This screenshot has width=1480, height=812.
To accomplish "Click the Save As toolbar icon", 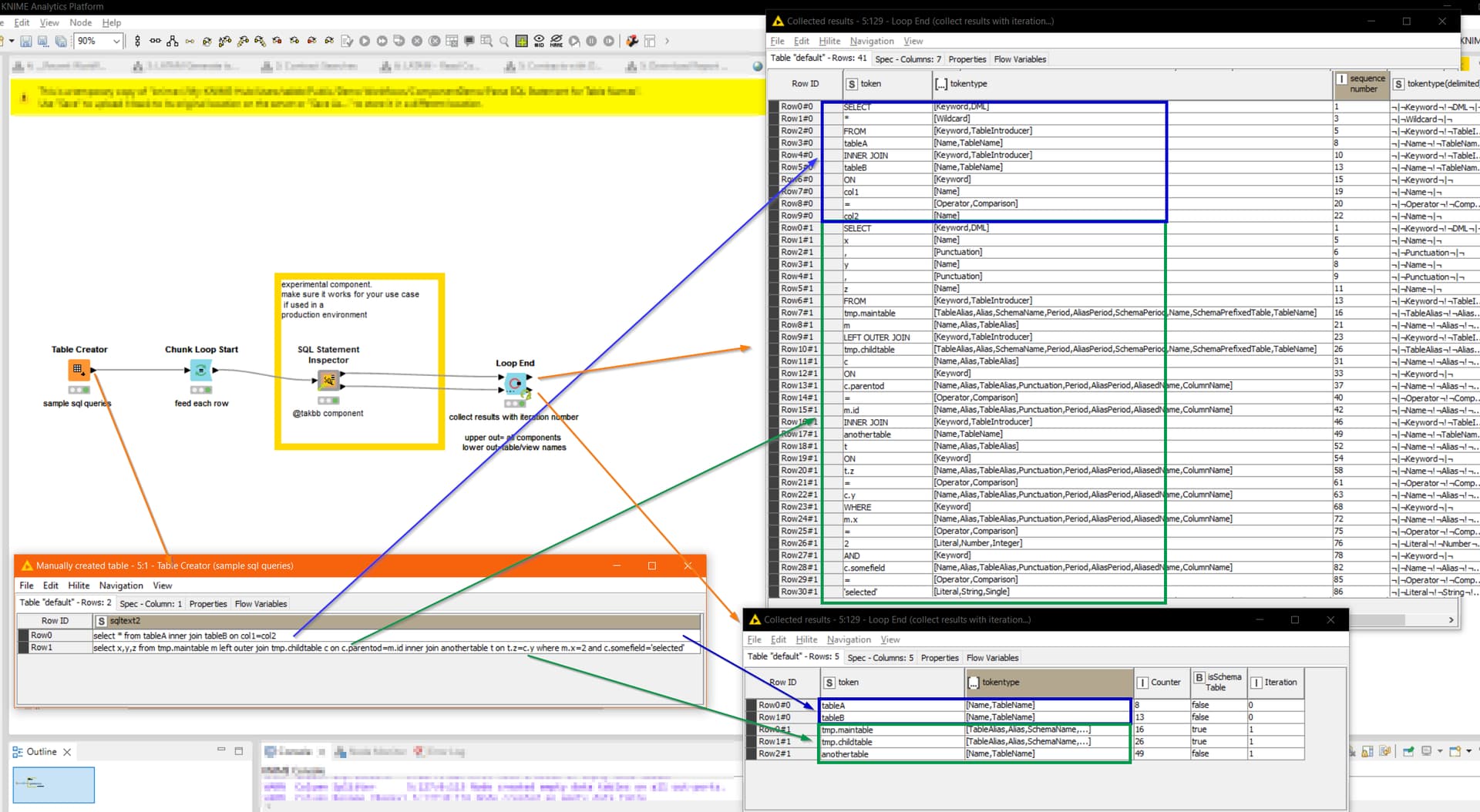I will [43, 41].
